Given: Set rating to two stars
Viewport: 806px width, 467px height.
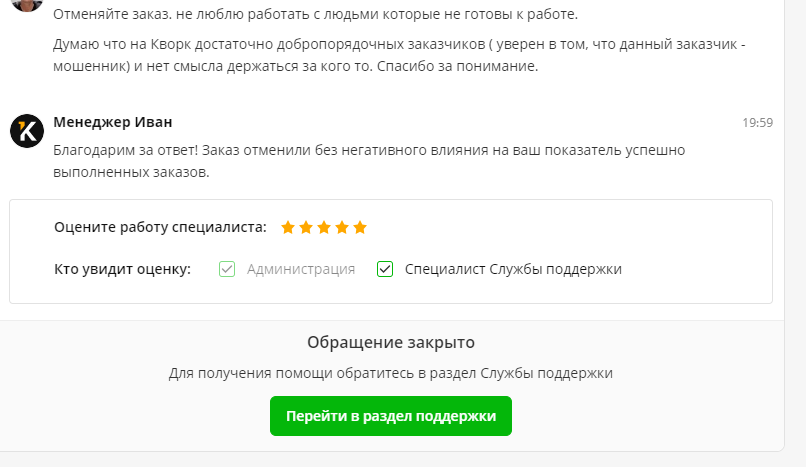Looking at the screenshot, I should click(x=306, y=227).
